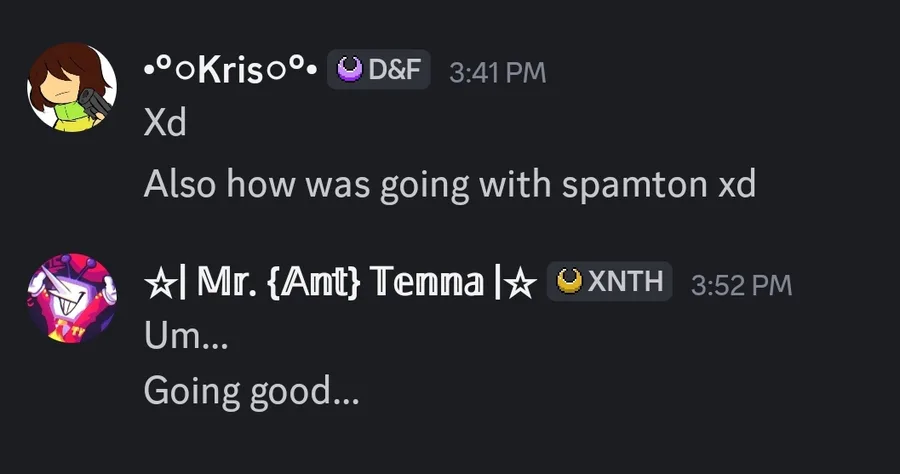Select the "Going good..." message
The image size is (900, 474).
[251, 393]
